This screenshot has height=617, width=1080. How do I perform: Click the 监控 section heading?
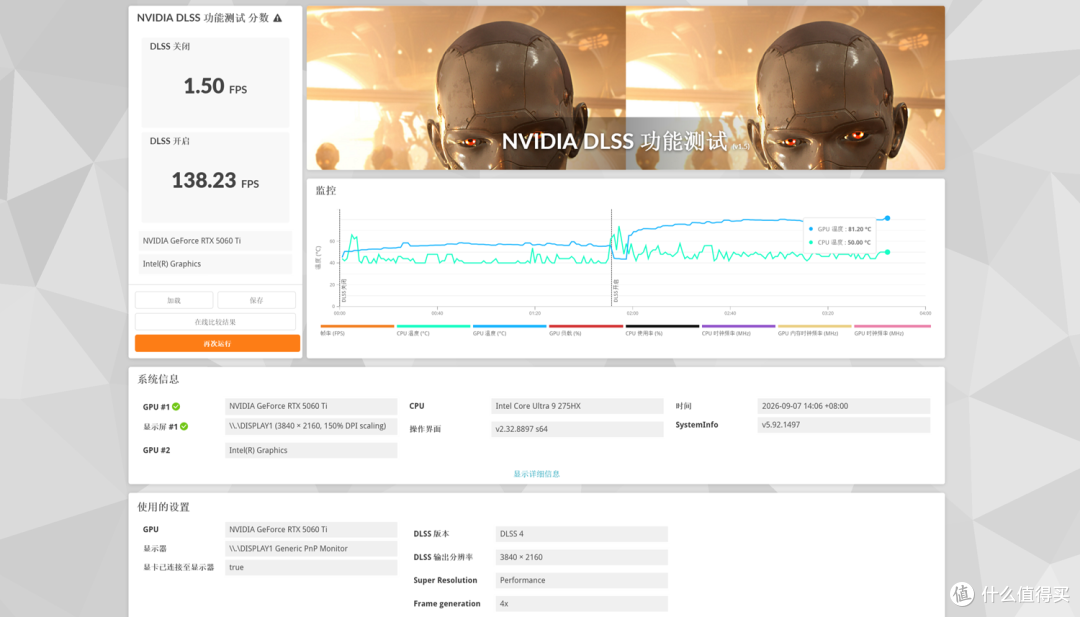point(326,191)
